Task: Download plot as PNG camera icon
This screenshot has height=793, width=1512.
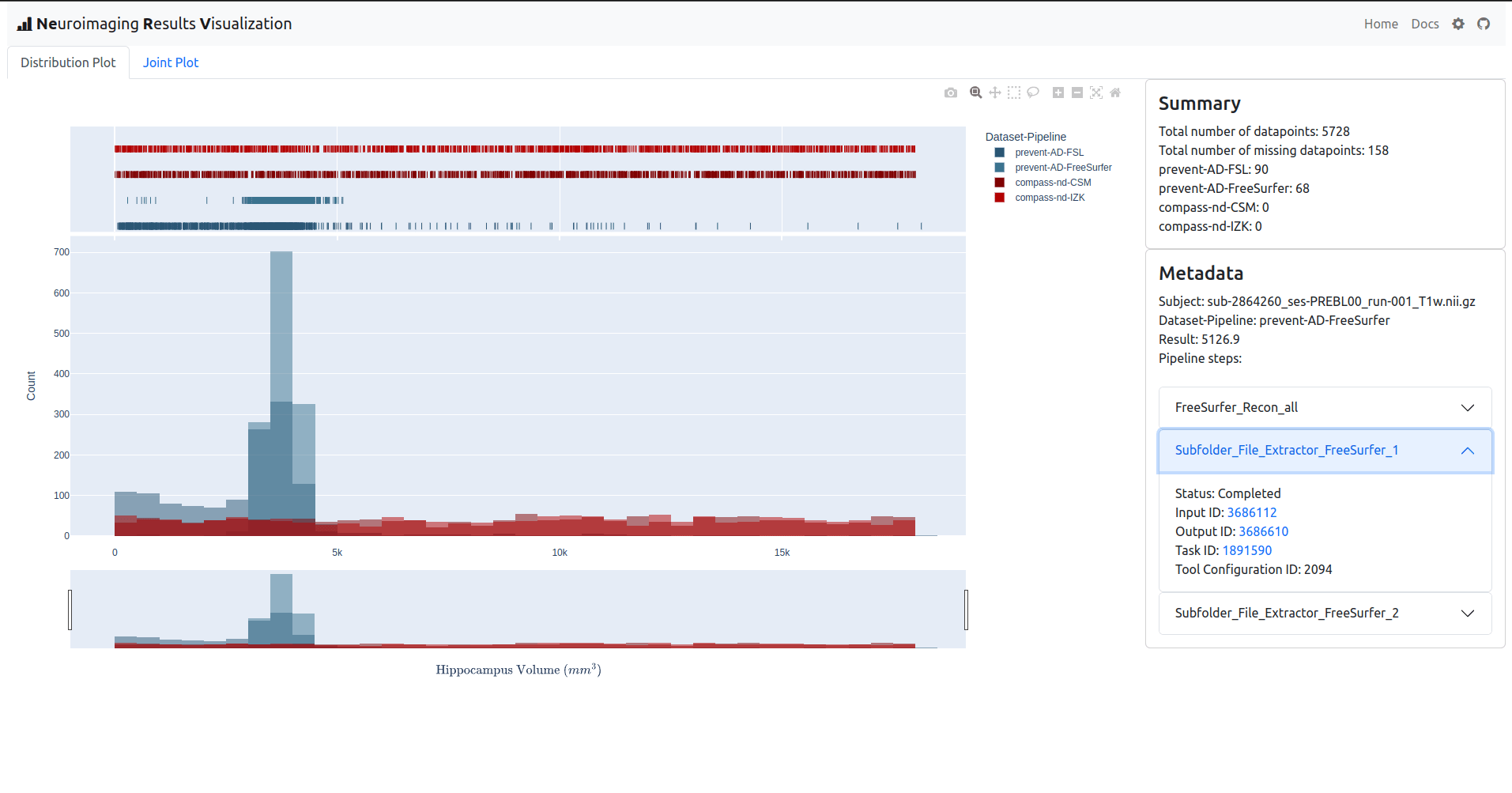Action: (x=951, y=93)
